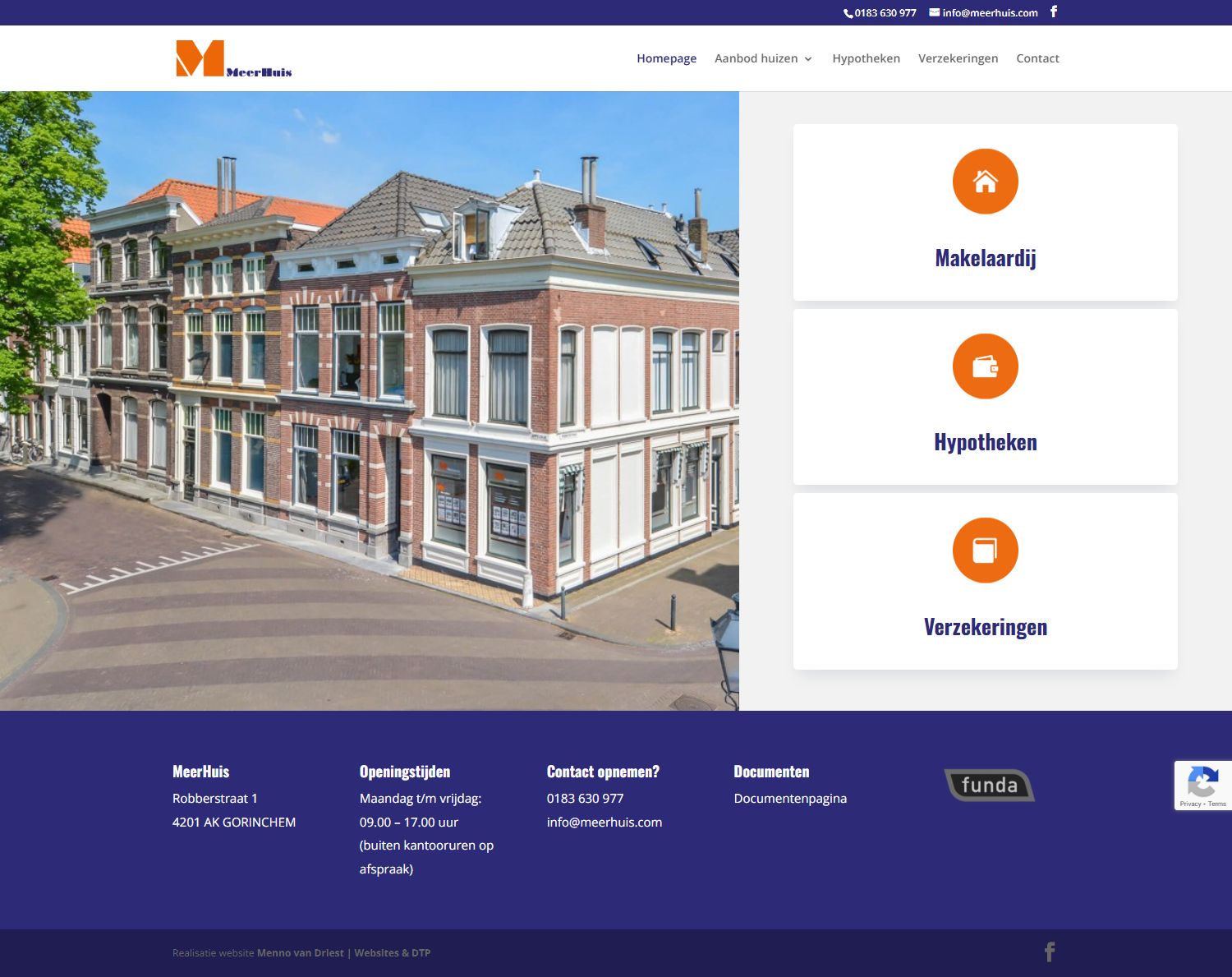Click the Privacy link on the reCAPTCHA badge
This screenshot has width=1232, height=977.
coord(1189,804)
